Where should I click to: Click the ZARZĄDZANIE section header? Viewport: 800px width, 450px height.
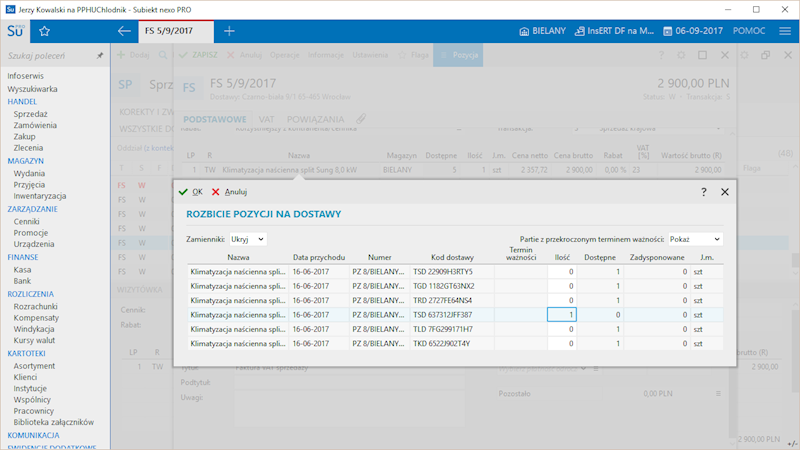pos(32,209)
